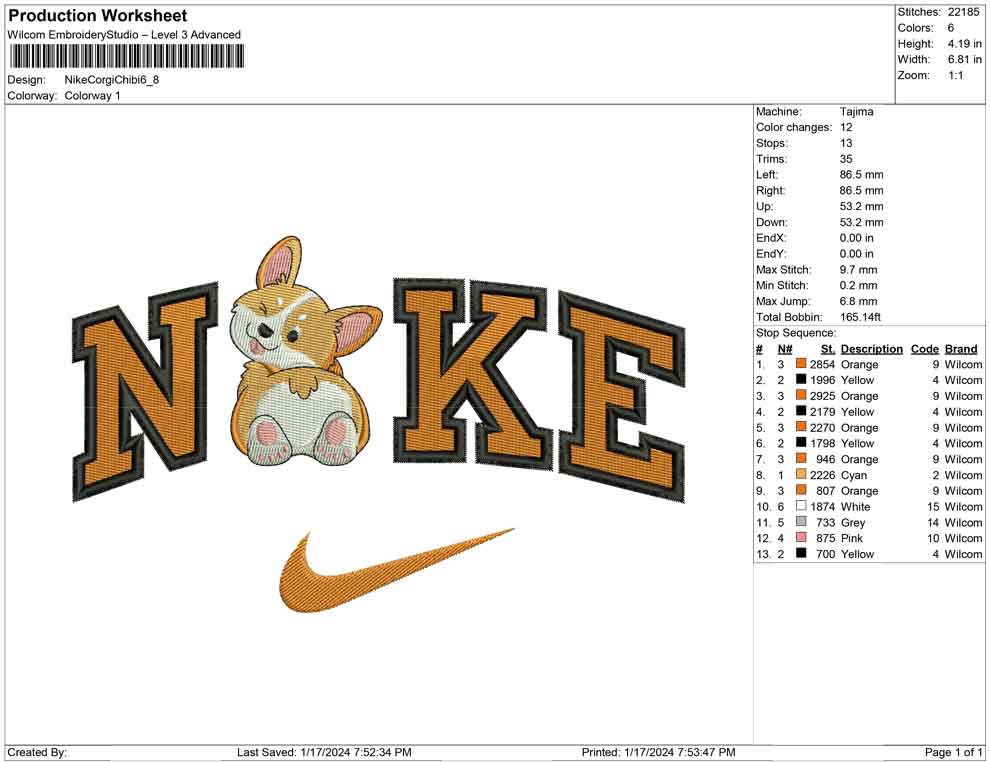Click the Stitches value 22185

(x=963, y=12)
